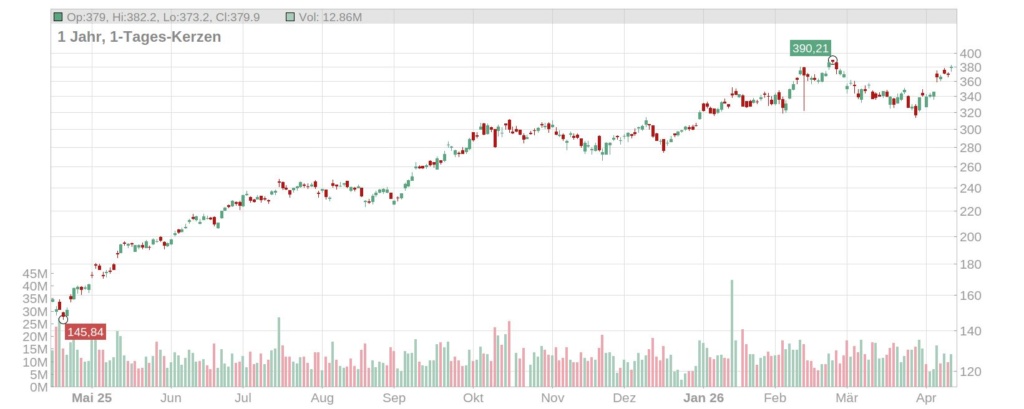
Task: Click the green OHLC legend swatch
Action: (x=58, y=18)
